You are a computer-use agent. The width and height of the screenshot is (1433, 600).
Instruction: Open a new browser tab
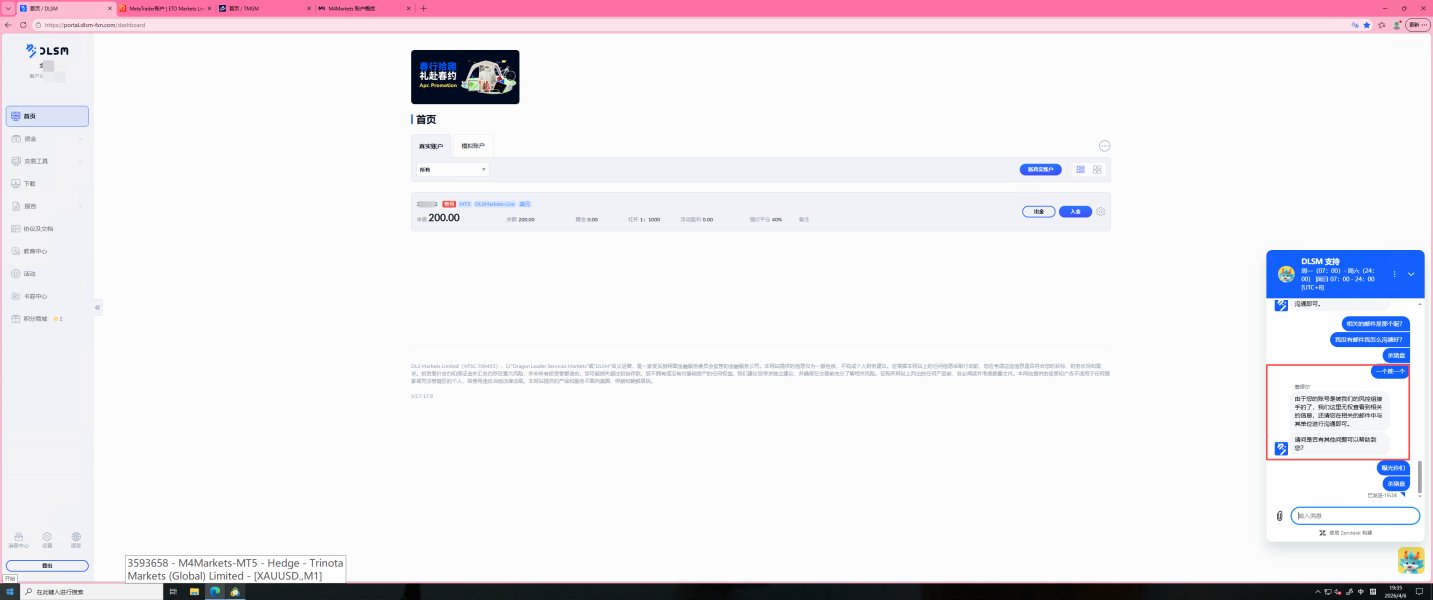423,8
